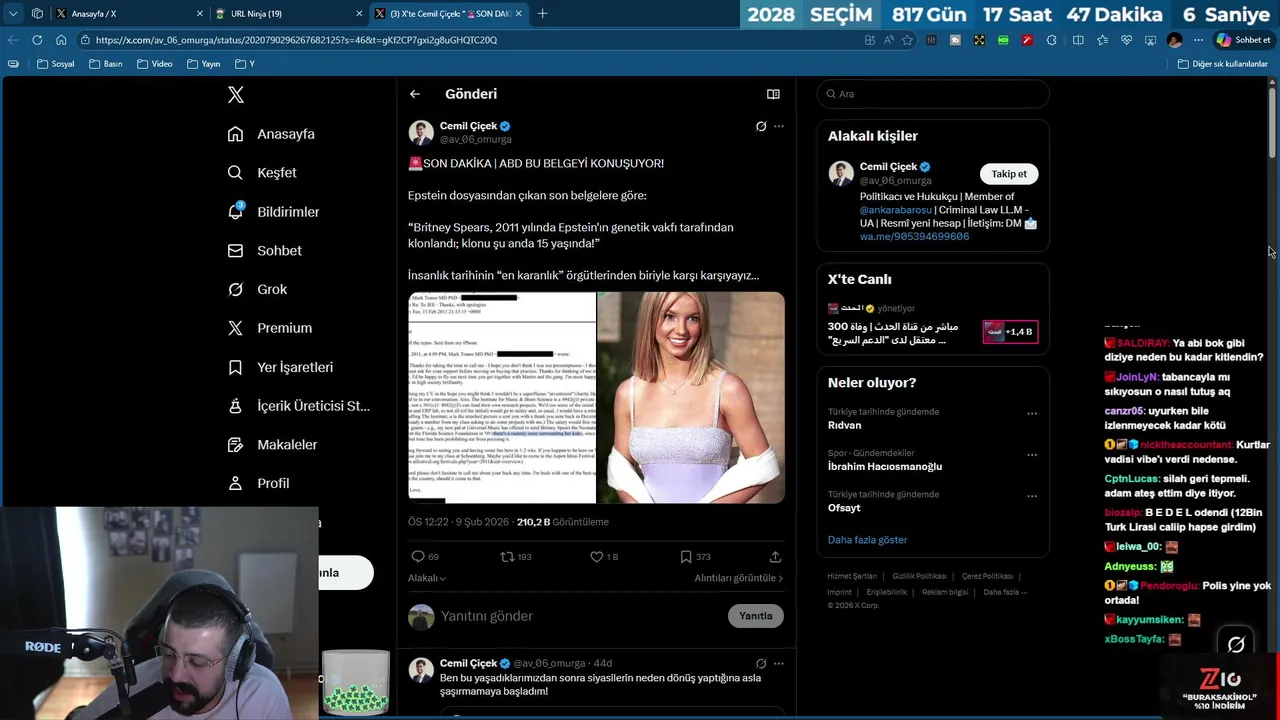
Task: Open Yer İşaretleri in sidebar
Action: click(x=280, y=367)
